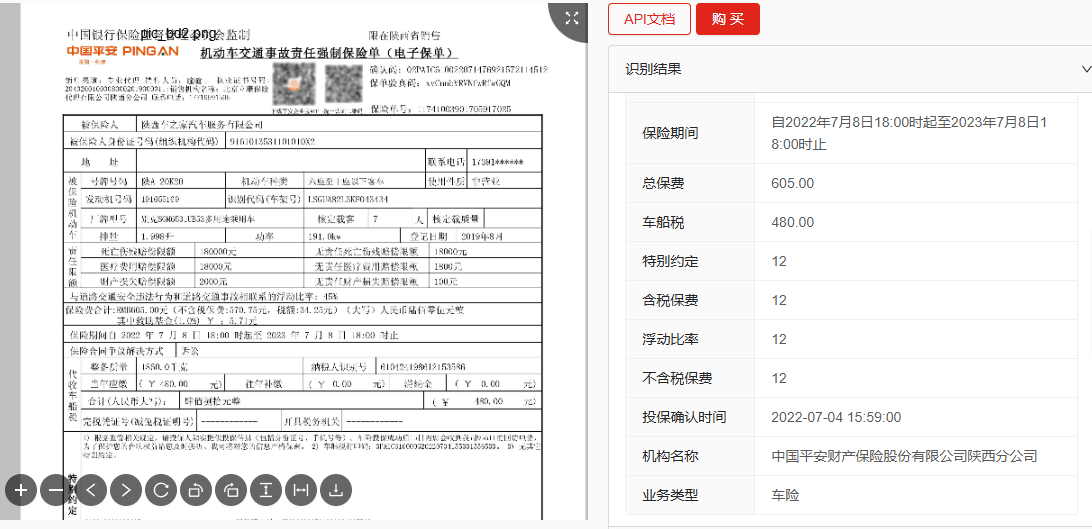This screenshot has height=529, width=1092.
Task: Click the circular reset/refresh icon
Action: [161, 490]
